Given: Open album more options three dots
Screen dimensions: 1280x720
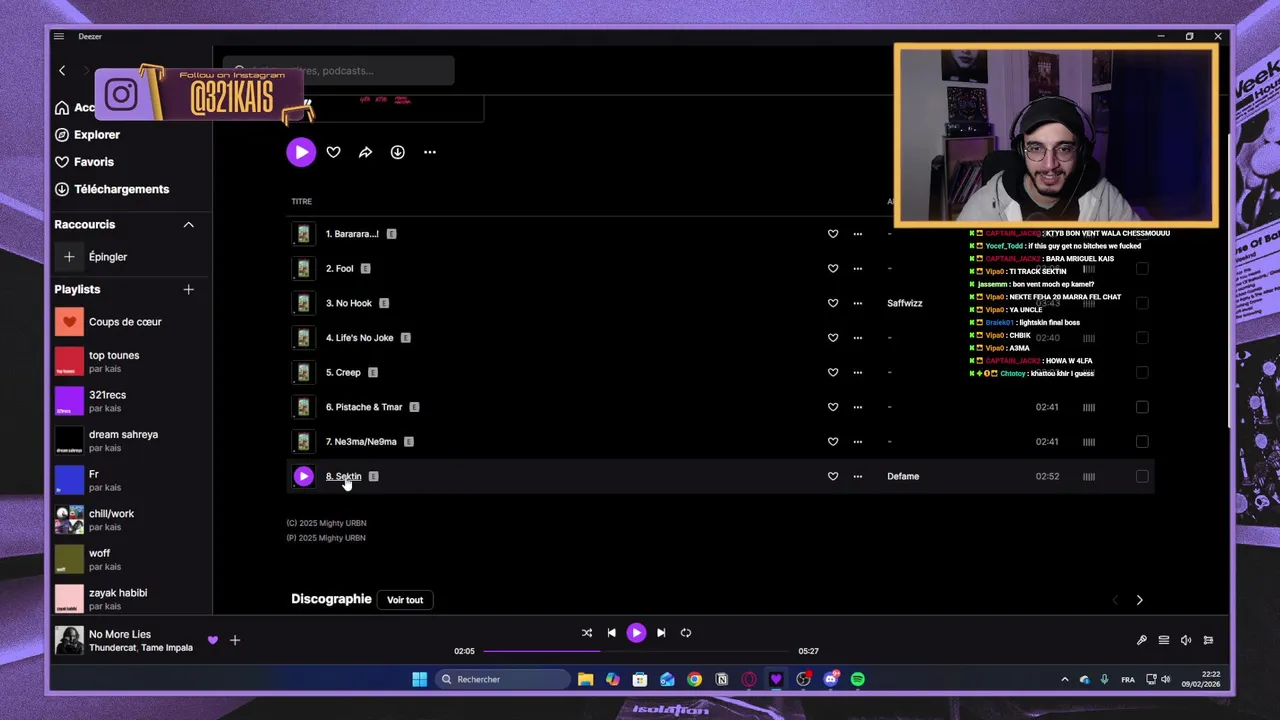Looking at the screenshot, I should point(430,152).
